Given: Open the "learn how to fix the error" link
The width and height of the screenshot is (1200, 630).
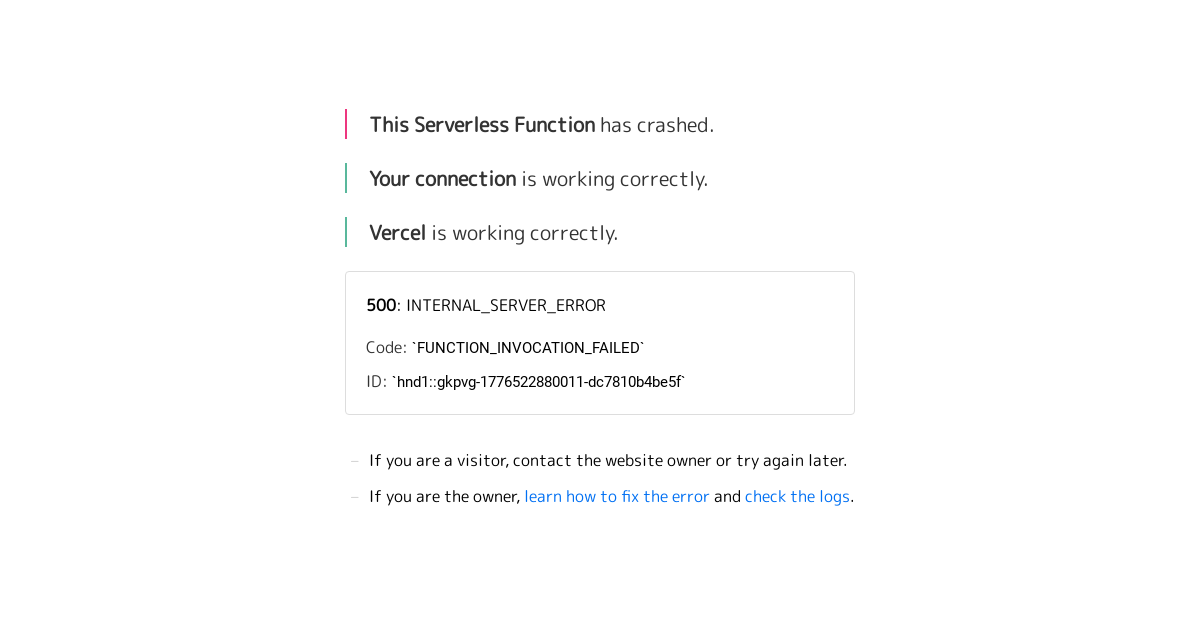Looking at the screenshot, I should tap(616, 497).
